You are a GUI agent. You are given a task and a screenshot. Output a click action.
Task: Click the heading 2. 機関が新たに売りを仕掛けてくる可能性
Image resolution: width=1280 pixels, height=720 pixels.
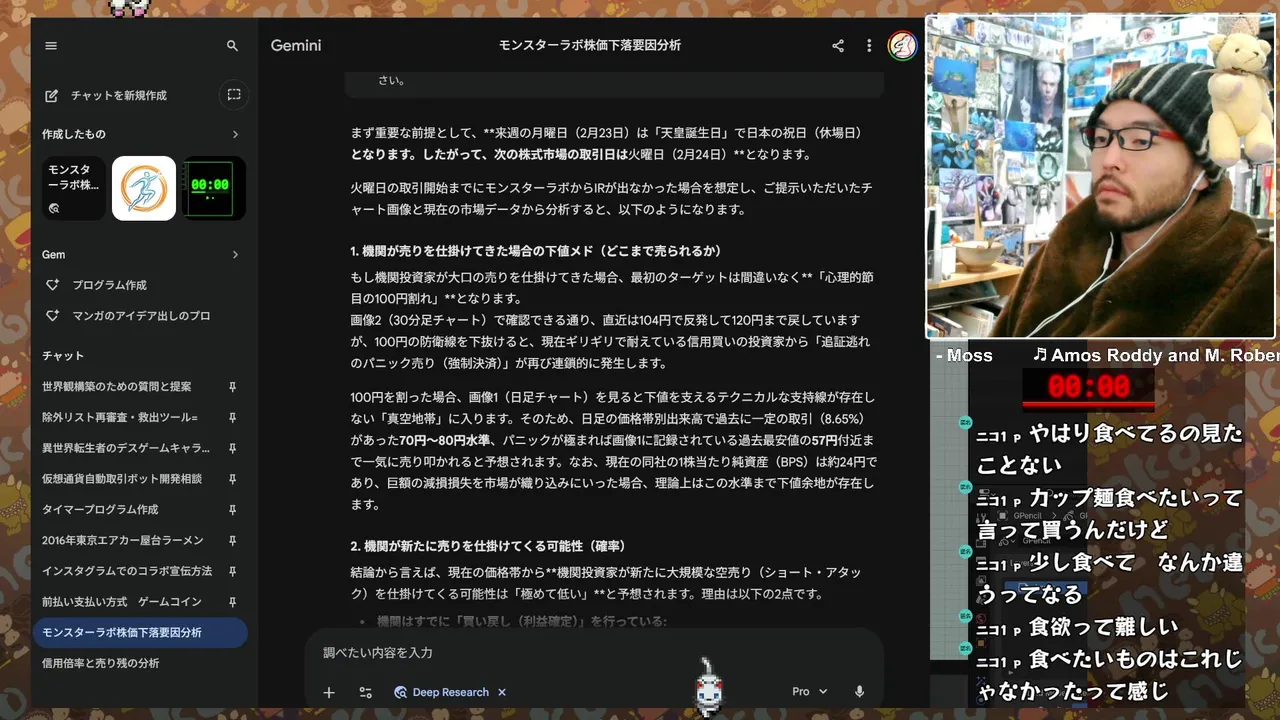(488, 546)
